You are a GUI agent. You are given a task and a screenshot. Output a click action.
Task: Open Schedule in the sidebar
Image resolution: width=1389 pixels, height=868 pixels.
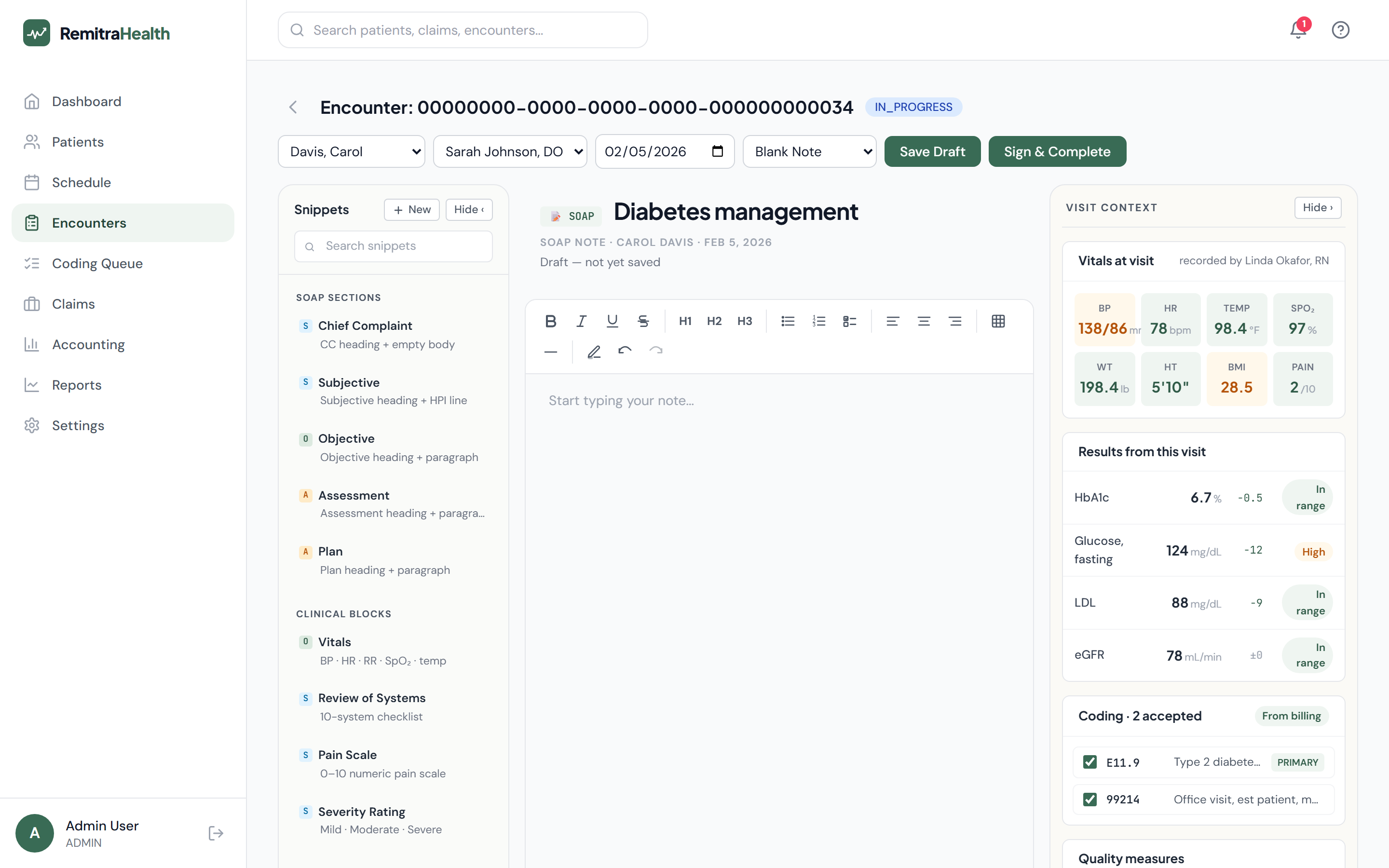coord(123,183)
